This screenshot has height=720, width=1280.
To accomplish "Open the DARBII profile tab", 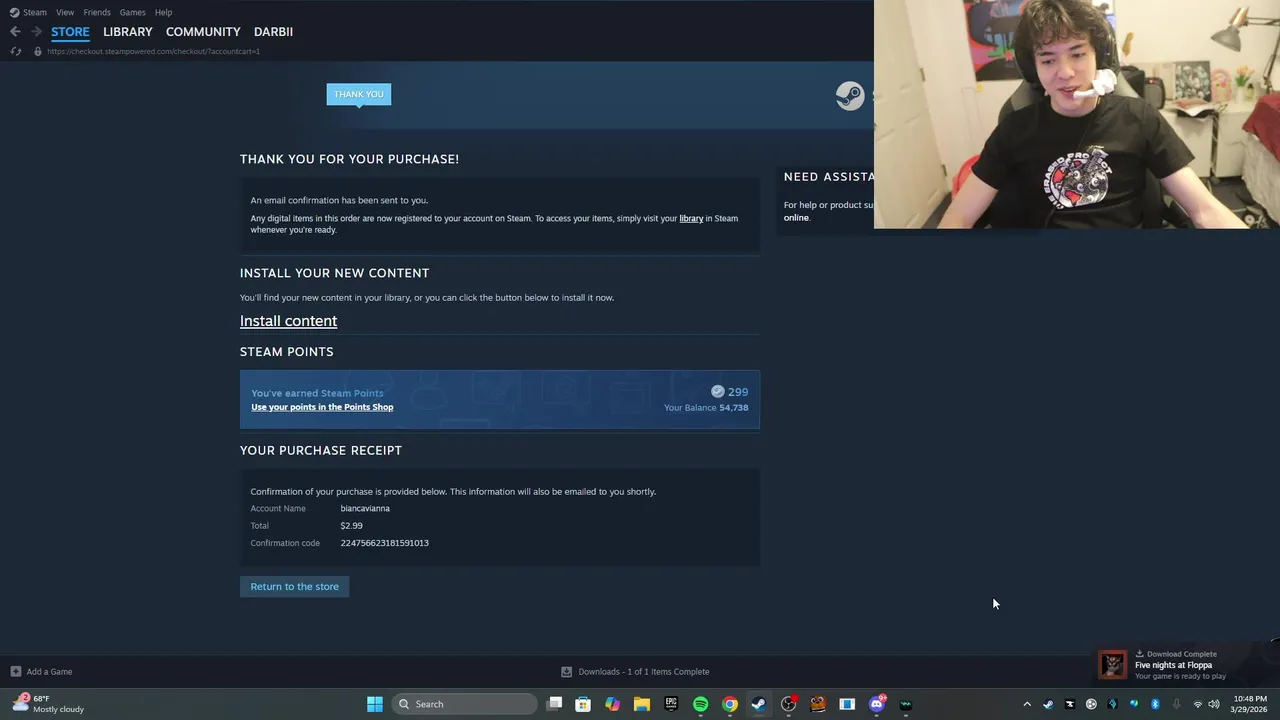I will tap(273, 32).
